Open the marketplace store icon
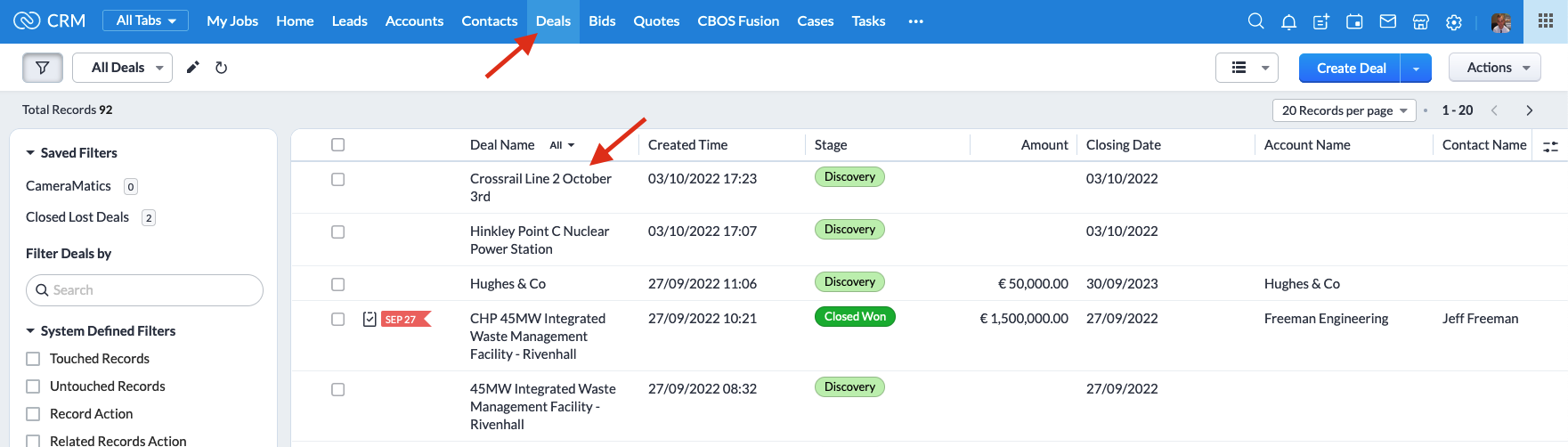 [1421, 21]
